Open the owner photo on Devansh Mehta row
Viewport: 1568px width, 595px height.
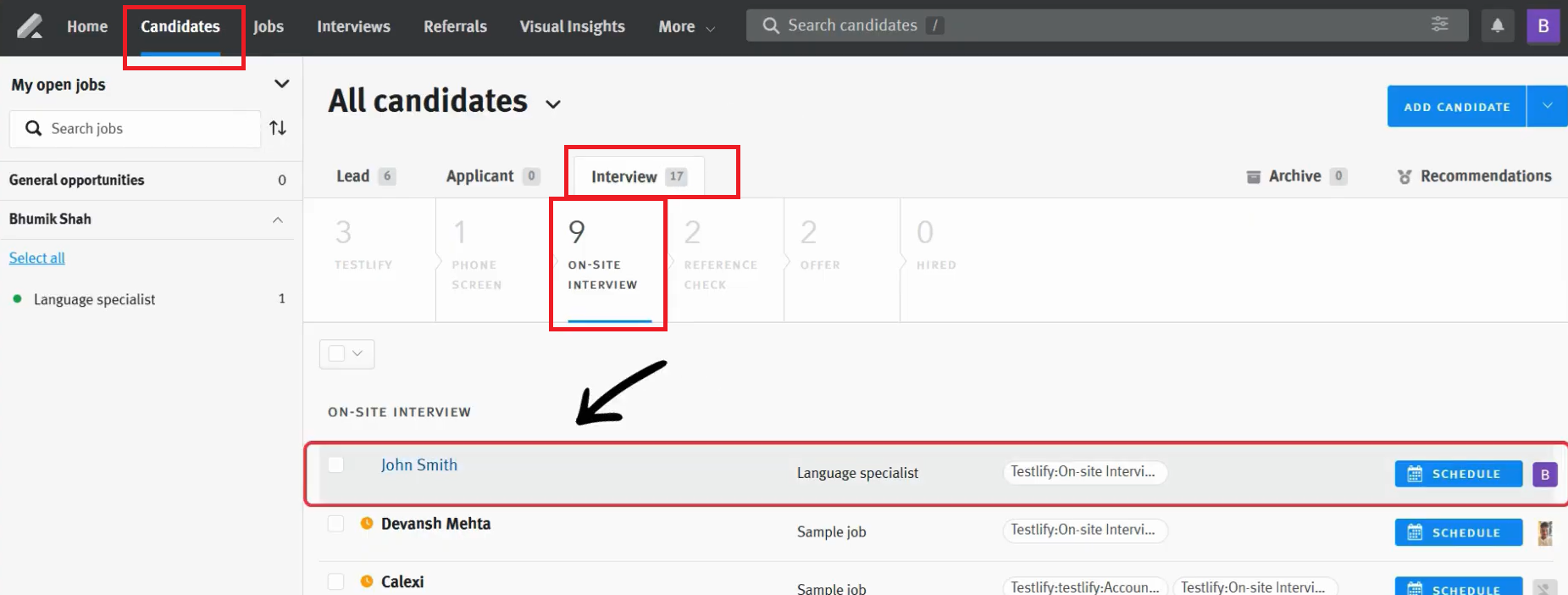pos(1545,532)
